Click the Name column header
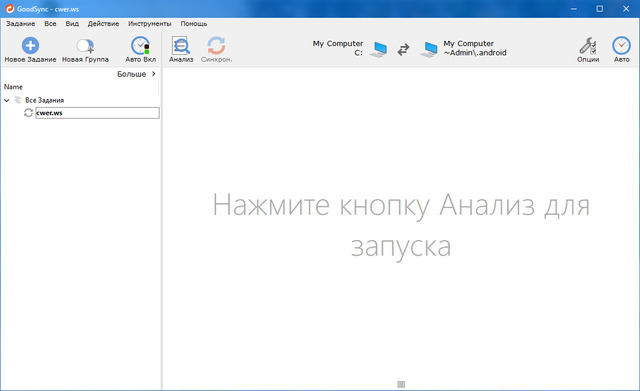This screenshot has height=391, width=640. pyautogui.click(x=13, y=87)
